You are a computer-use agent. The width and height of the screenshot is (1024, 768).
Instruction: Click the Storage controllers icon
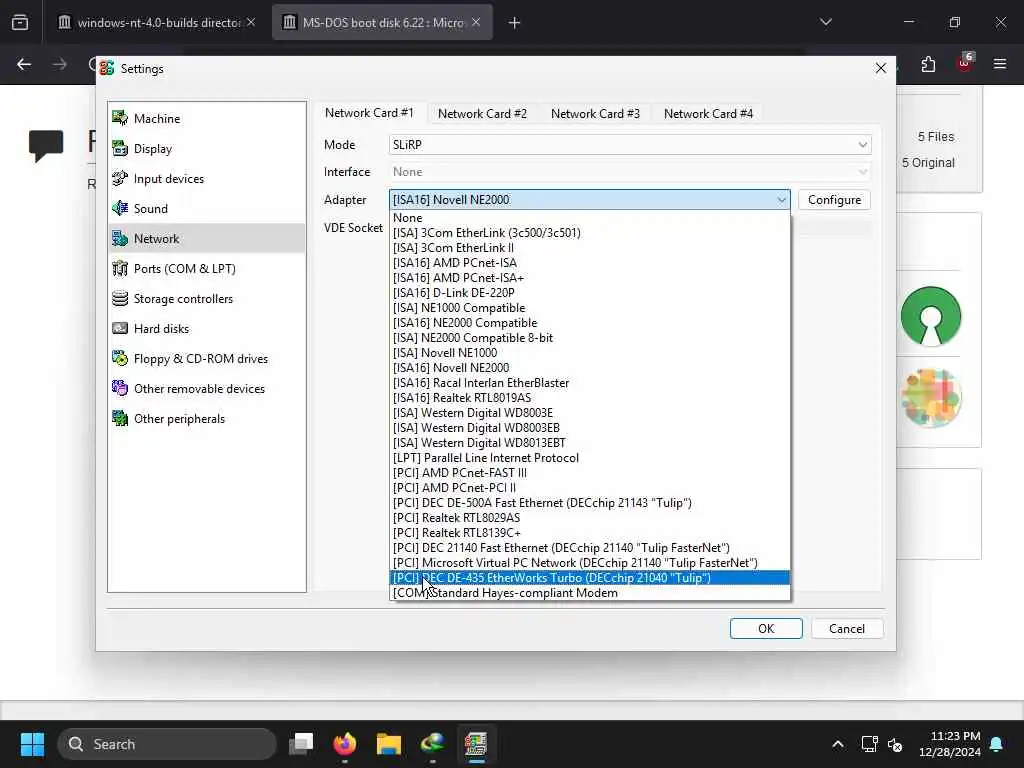[120, 298]
